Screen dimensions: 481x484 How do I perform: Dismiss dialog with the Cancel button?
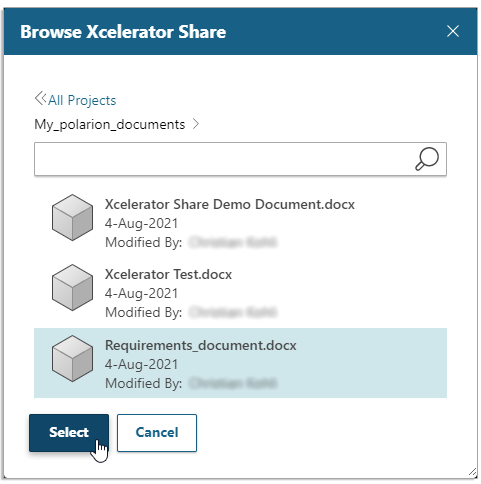(x=157, y=433)
